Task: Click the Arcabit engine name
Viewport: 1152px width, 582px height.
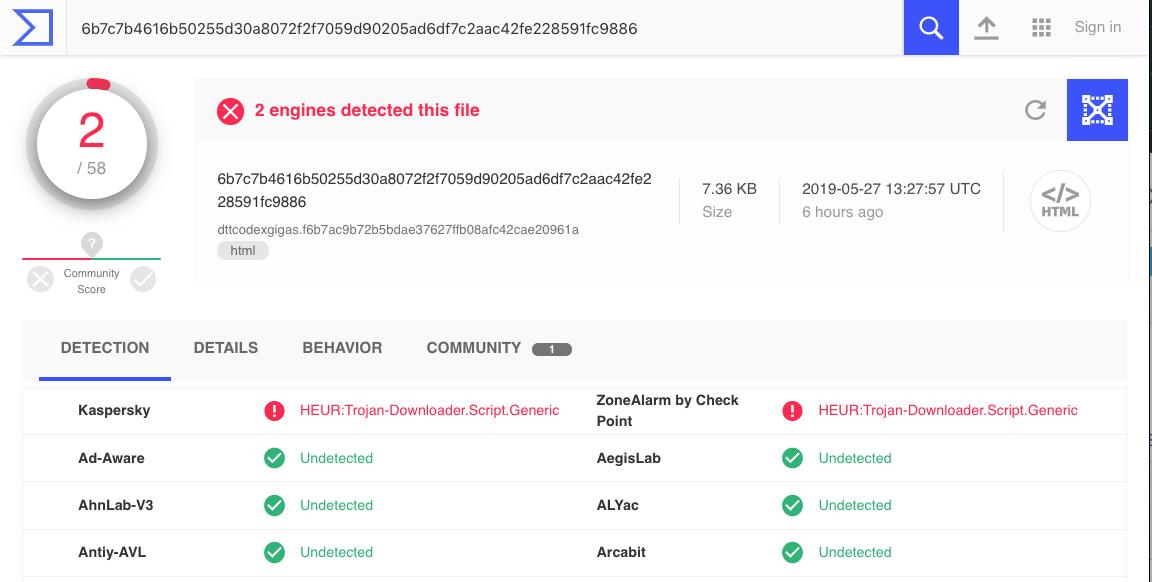Action: click(621, 552)
